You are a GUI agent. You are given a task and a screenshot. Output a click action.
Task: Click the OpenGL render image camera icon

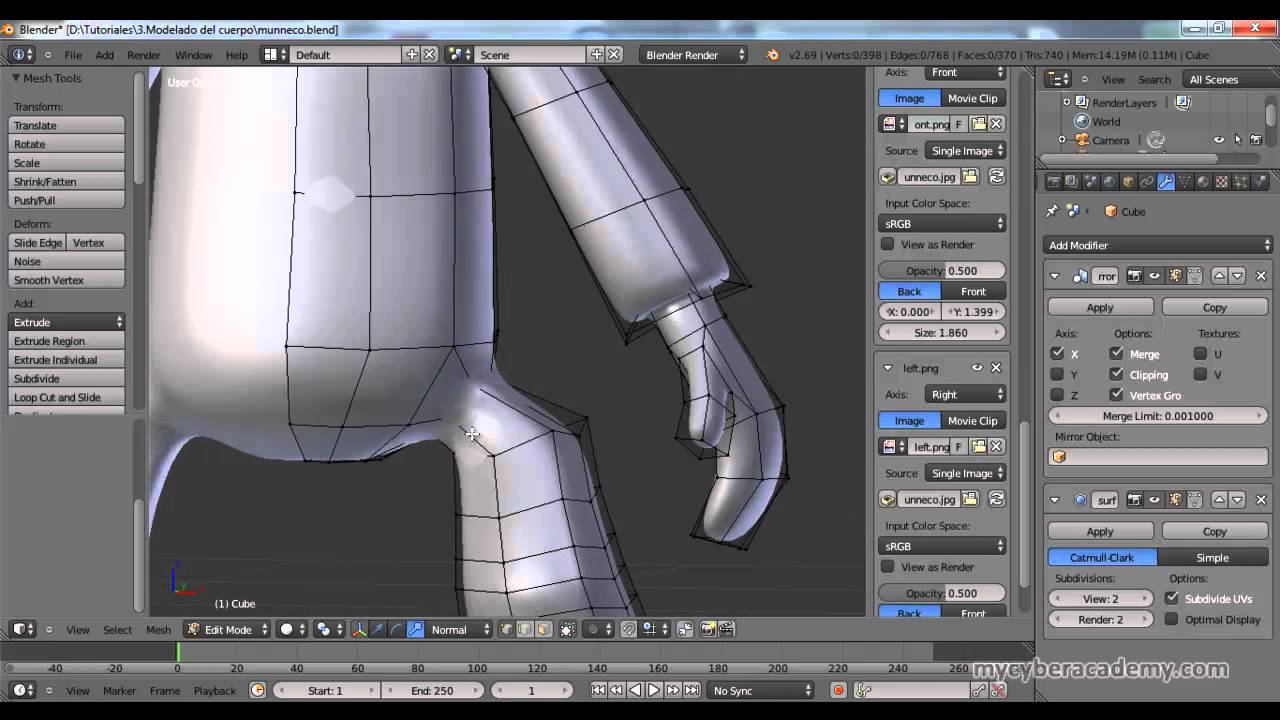[706, 629]
